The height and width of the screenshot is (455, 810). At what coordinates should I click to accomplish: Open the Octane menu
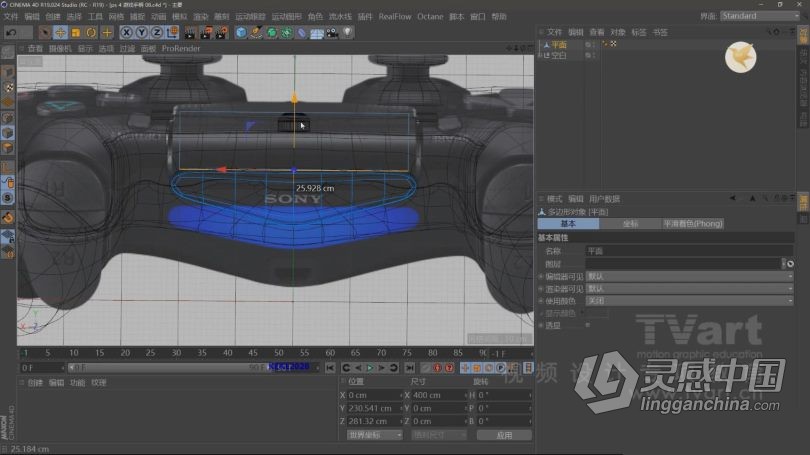[430, 17]
